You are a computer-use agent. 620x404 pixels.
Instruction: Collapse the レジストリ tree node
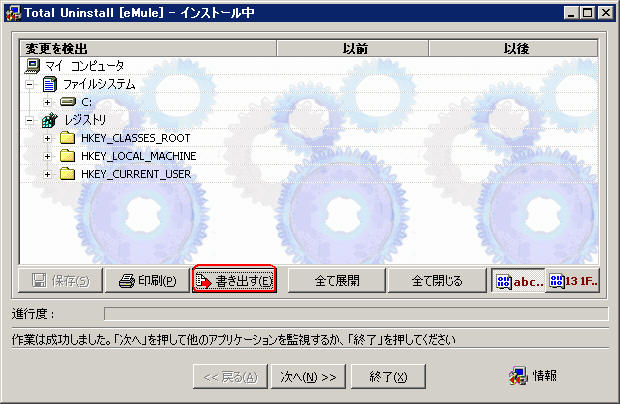pos(30,120)
